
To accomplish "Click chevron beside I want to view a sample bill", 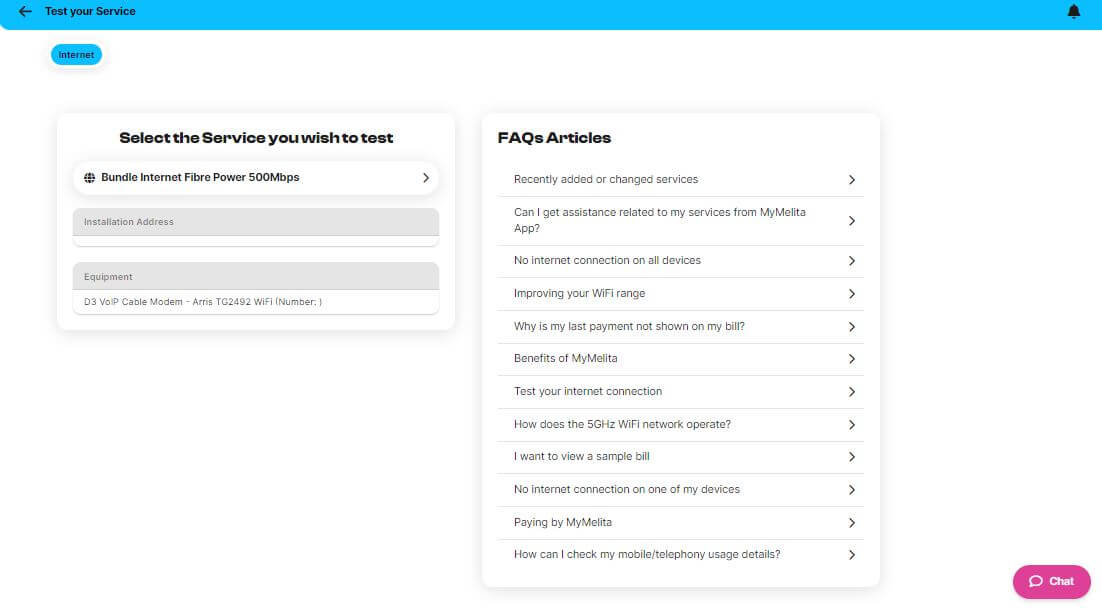I will coord(851,457).
